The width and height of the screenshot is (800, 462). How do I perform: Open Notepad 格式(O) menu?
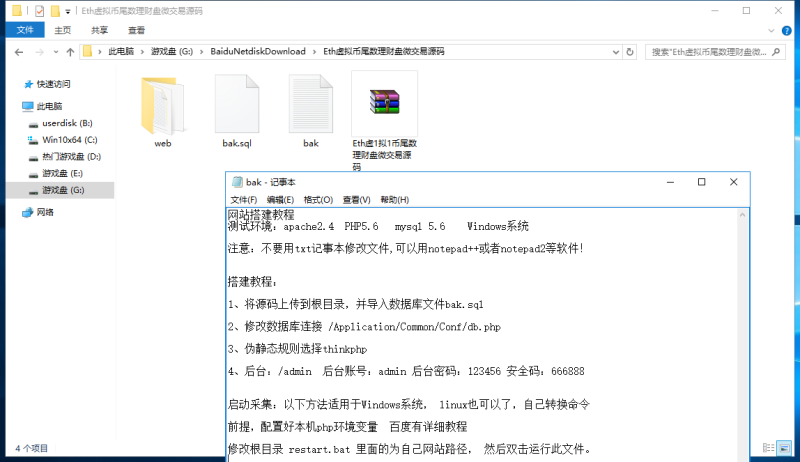click(x=318, y=199)
